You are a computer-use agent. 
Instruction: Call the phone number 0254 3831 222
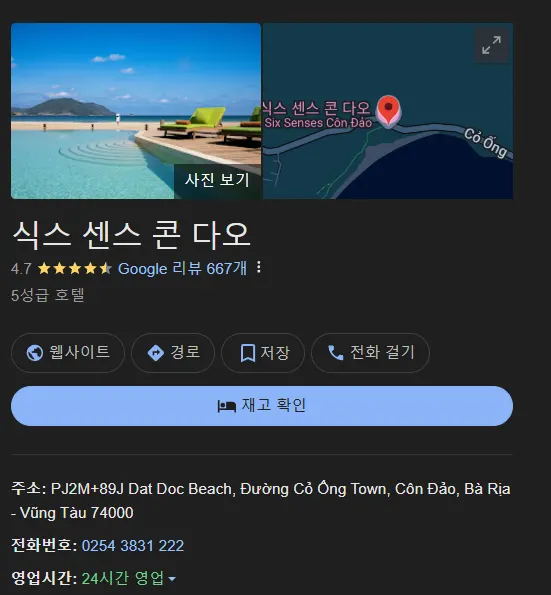coord(133,546)
